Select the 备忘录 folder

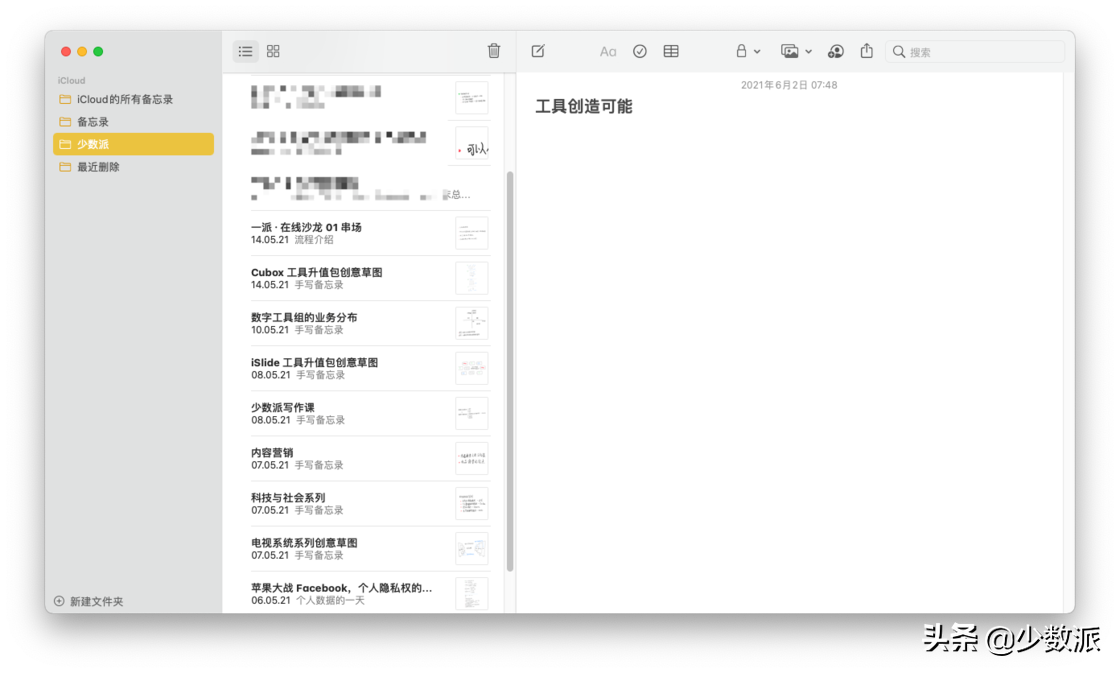coord(90,121)
